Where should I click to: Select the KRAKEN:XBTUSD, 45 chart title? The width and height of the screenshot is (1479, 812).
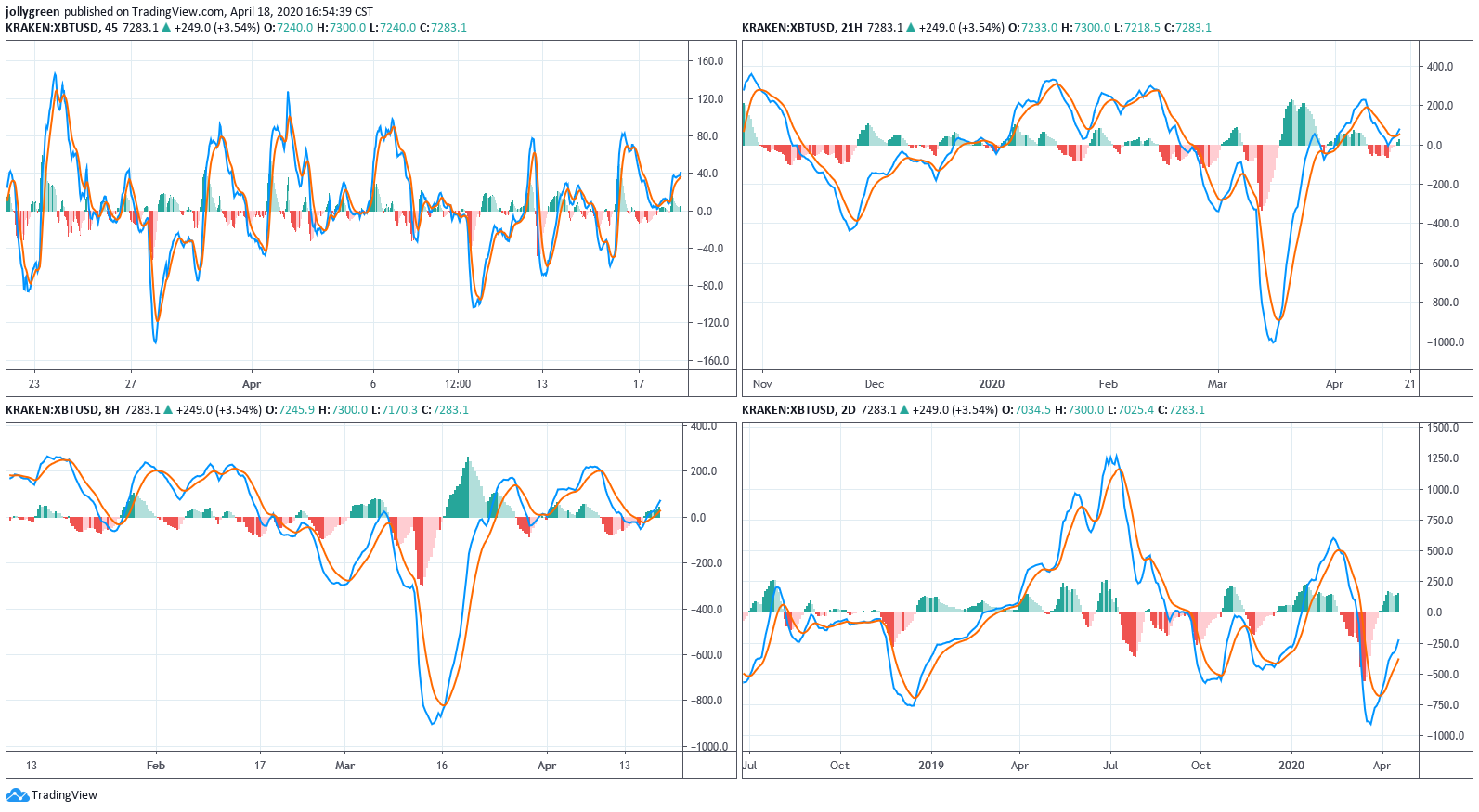tap(61, 28)
